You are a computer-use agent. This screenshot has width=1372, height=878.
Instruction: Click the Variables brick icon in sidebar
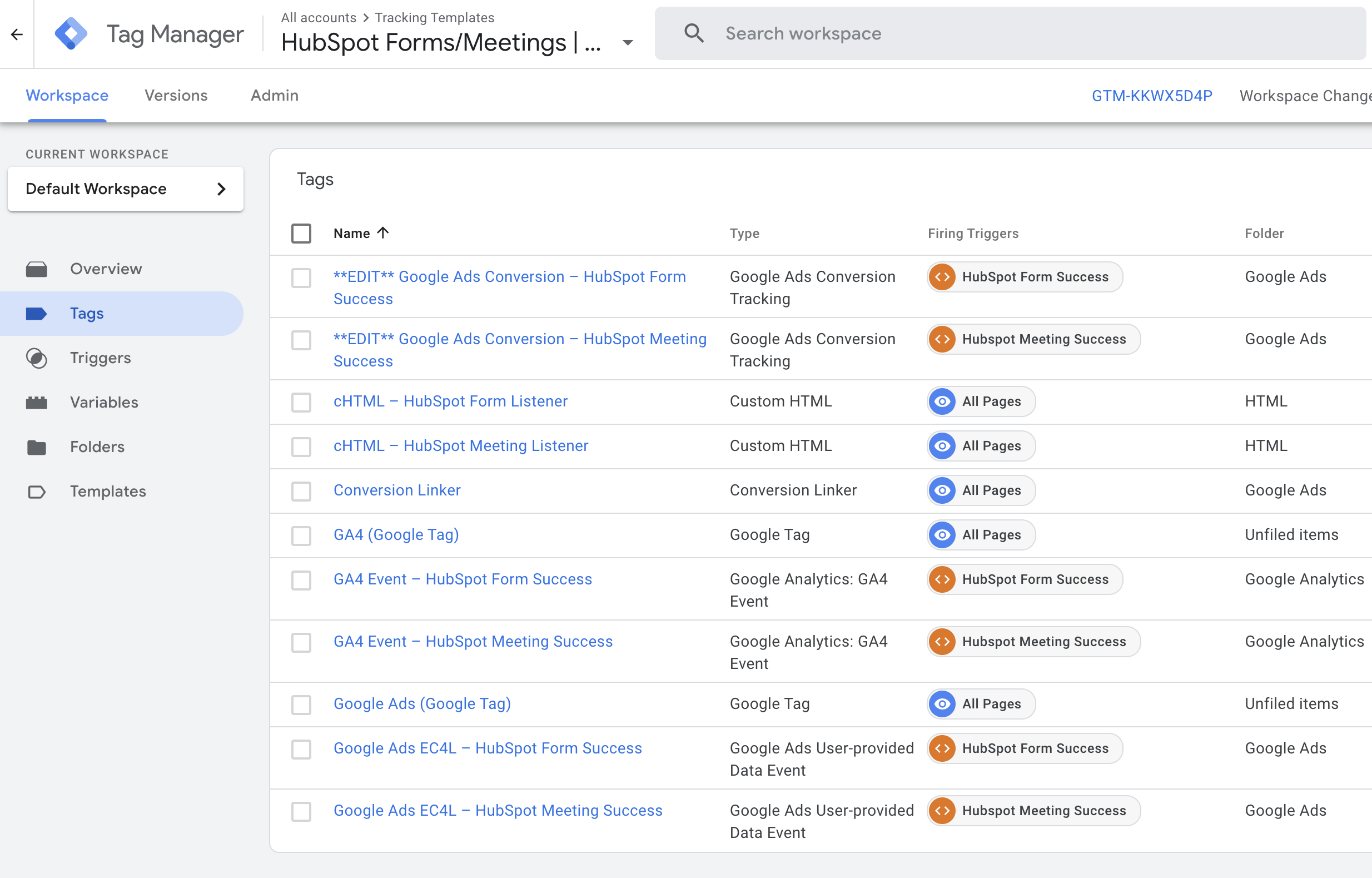[x=37, y=403]
